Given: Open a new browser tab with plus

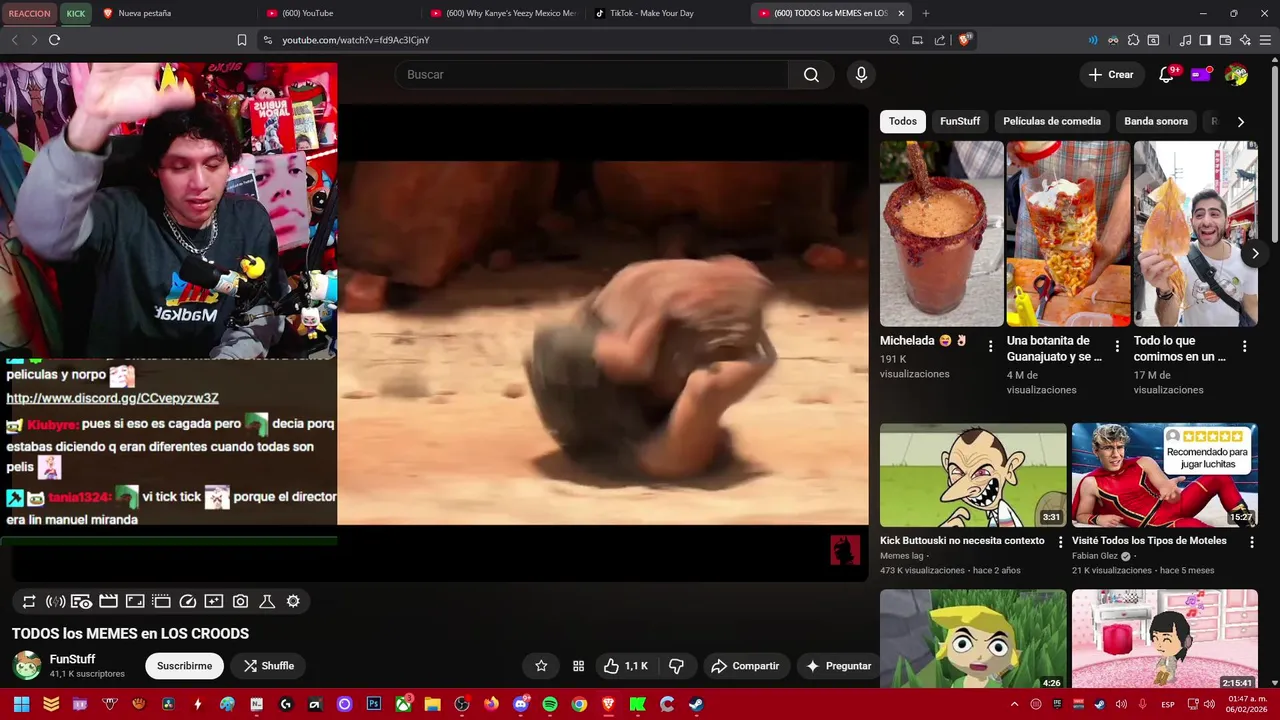Looking at the screenshot, I should click(925, 13).
